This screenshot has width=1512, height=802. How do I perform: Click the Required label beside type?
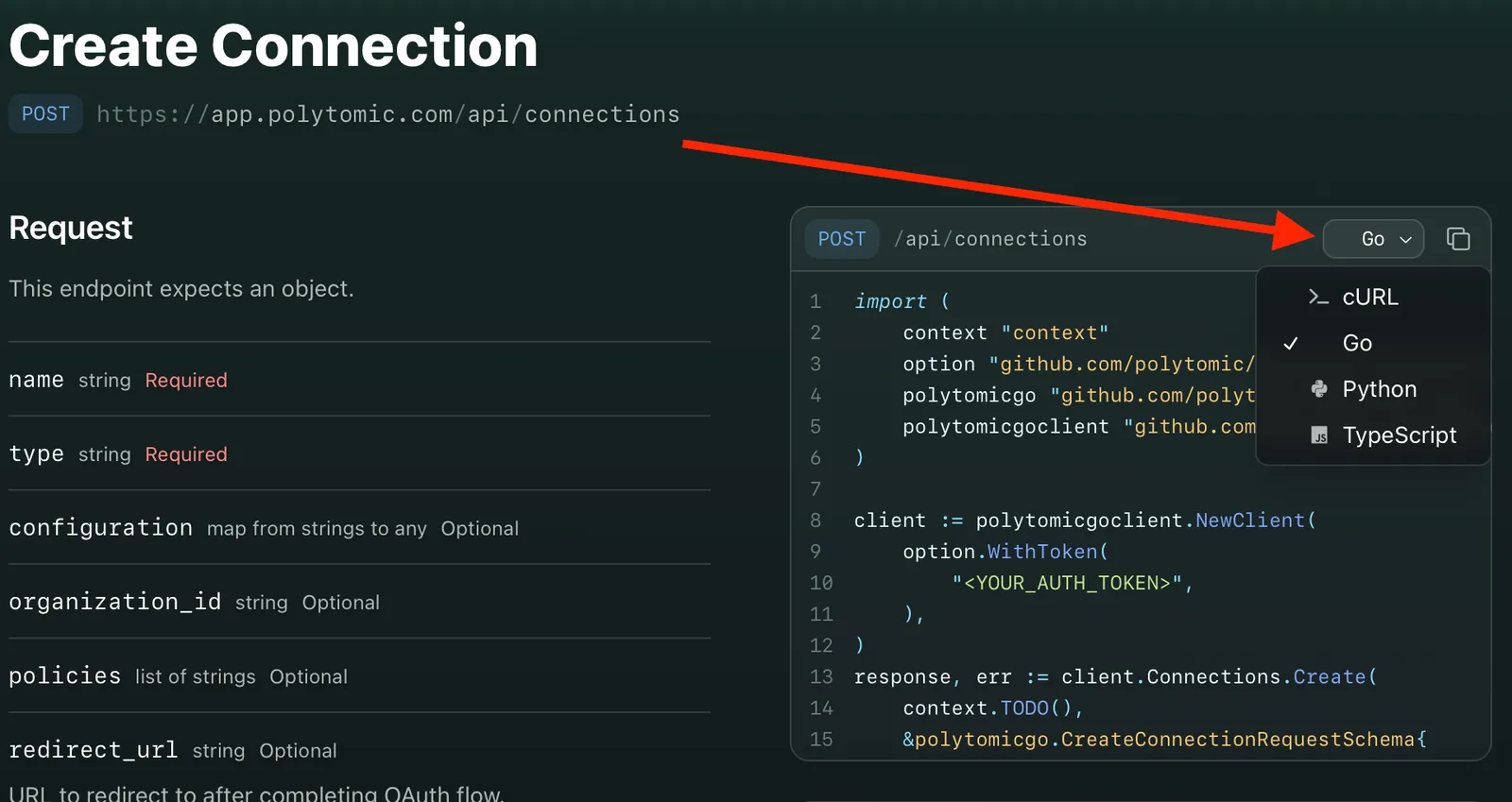(186, 454)
